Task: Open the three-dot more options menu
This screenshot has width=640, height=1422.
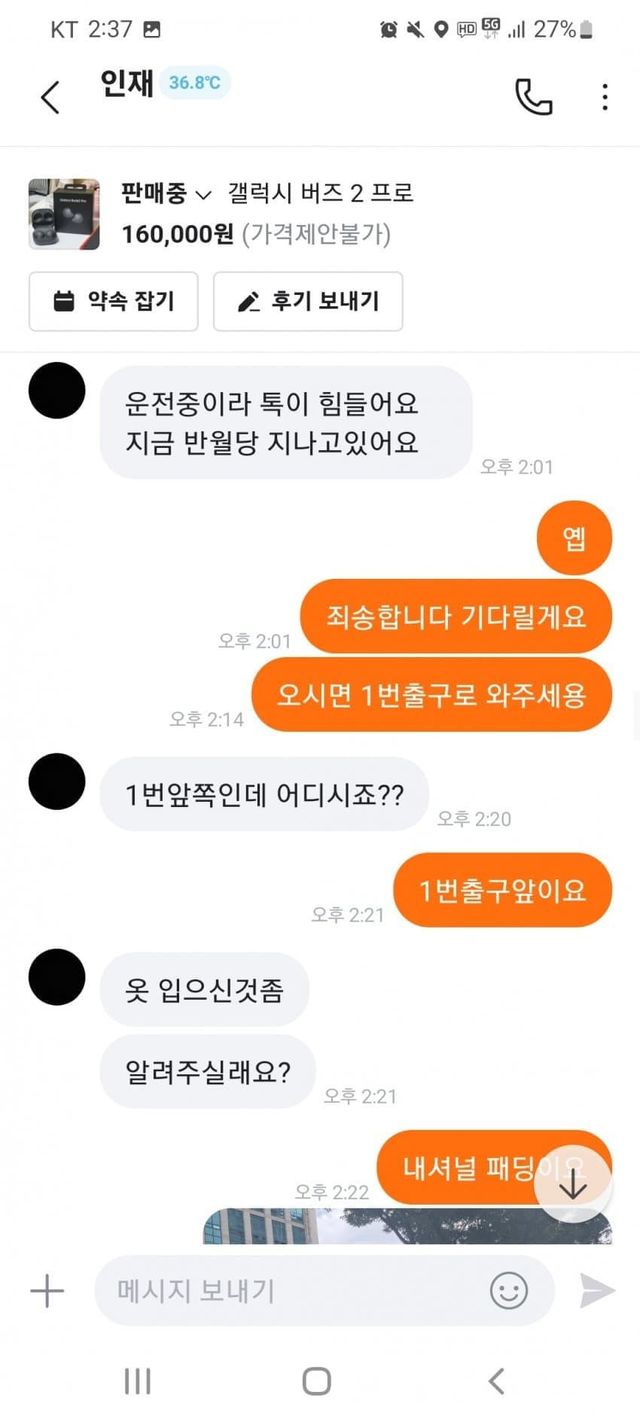Action: 604,97
